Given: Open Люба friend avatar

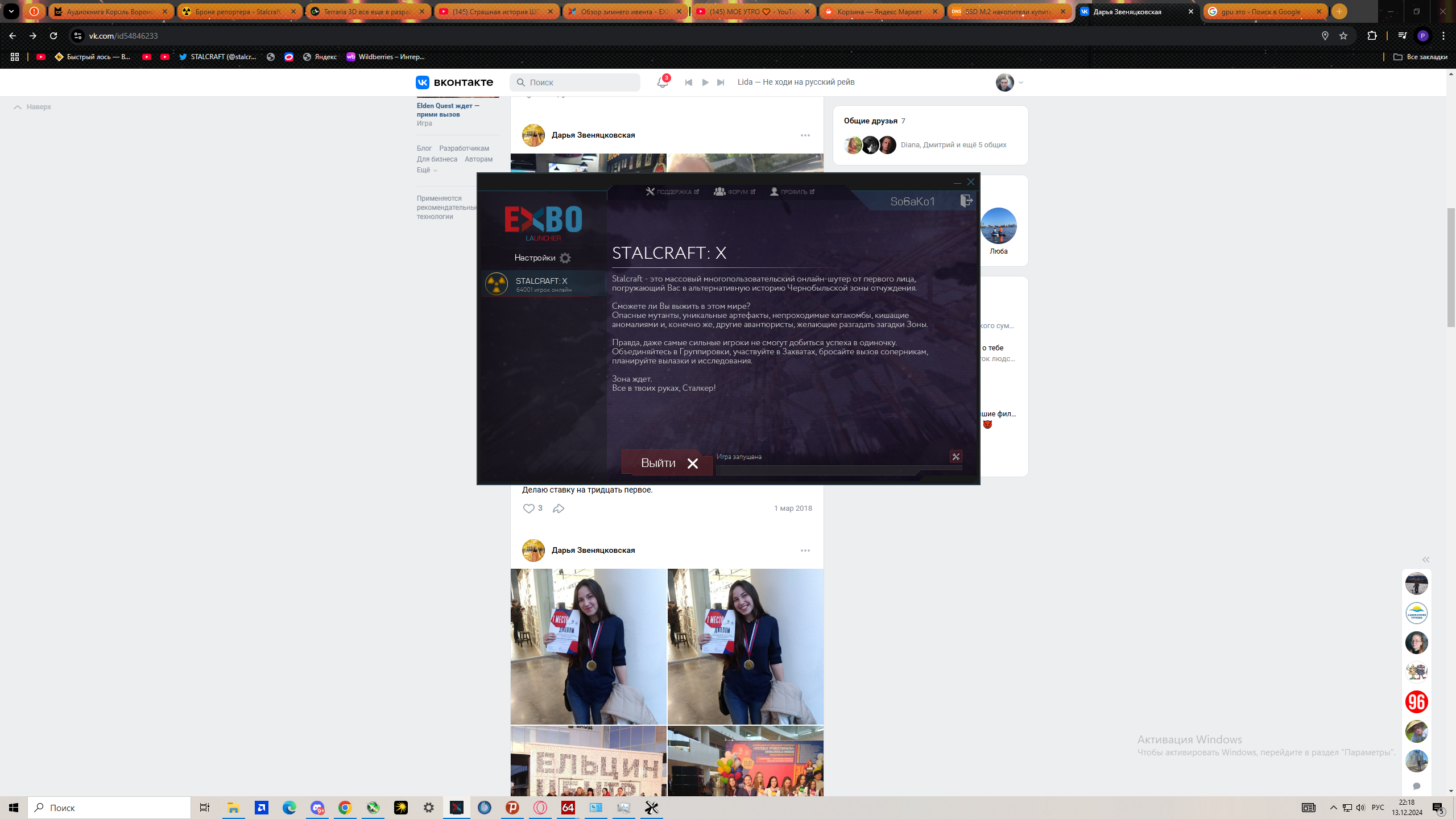Looking at the screenshot, I should [x=999, y=226].
